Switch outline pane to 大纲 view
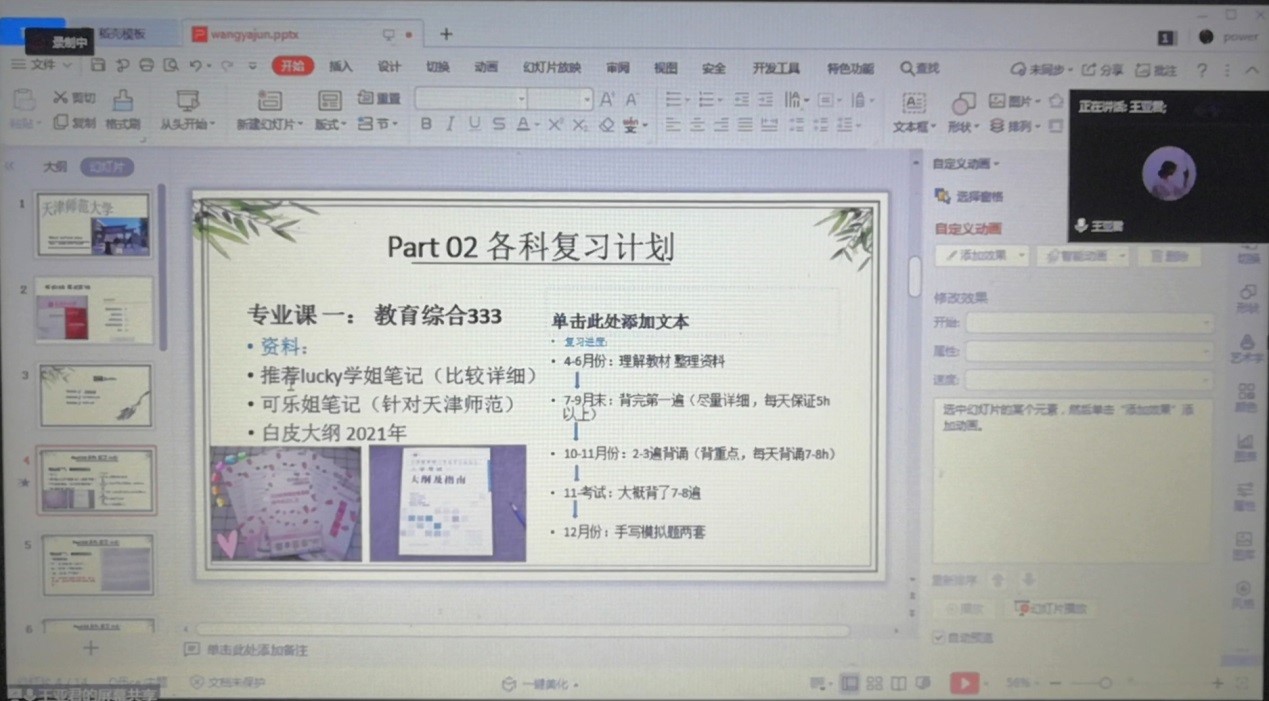The height and width of the screenshot is (701, 1269). tap(54, 167)
